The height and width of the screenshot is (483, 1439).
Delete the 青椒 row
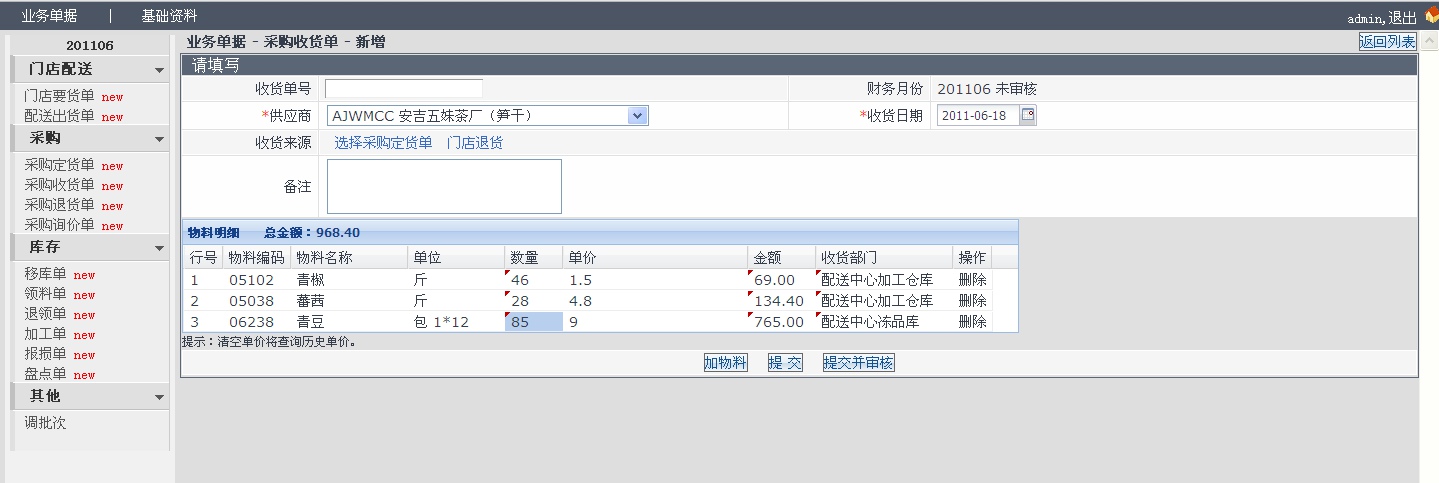(x=972, y=280)
